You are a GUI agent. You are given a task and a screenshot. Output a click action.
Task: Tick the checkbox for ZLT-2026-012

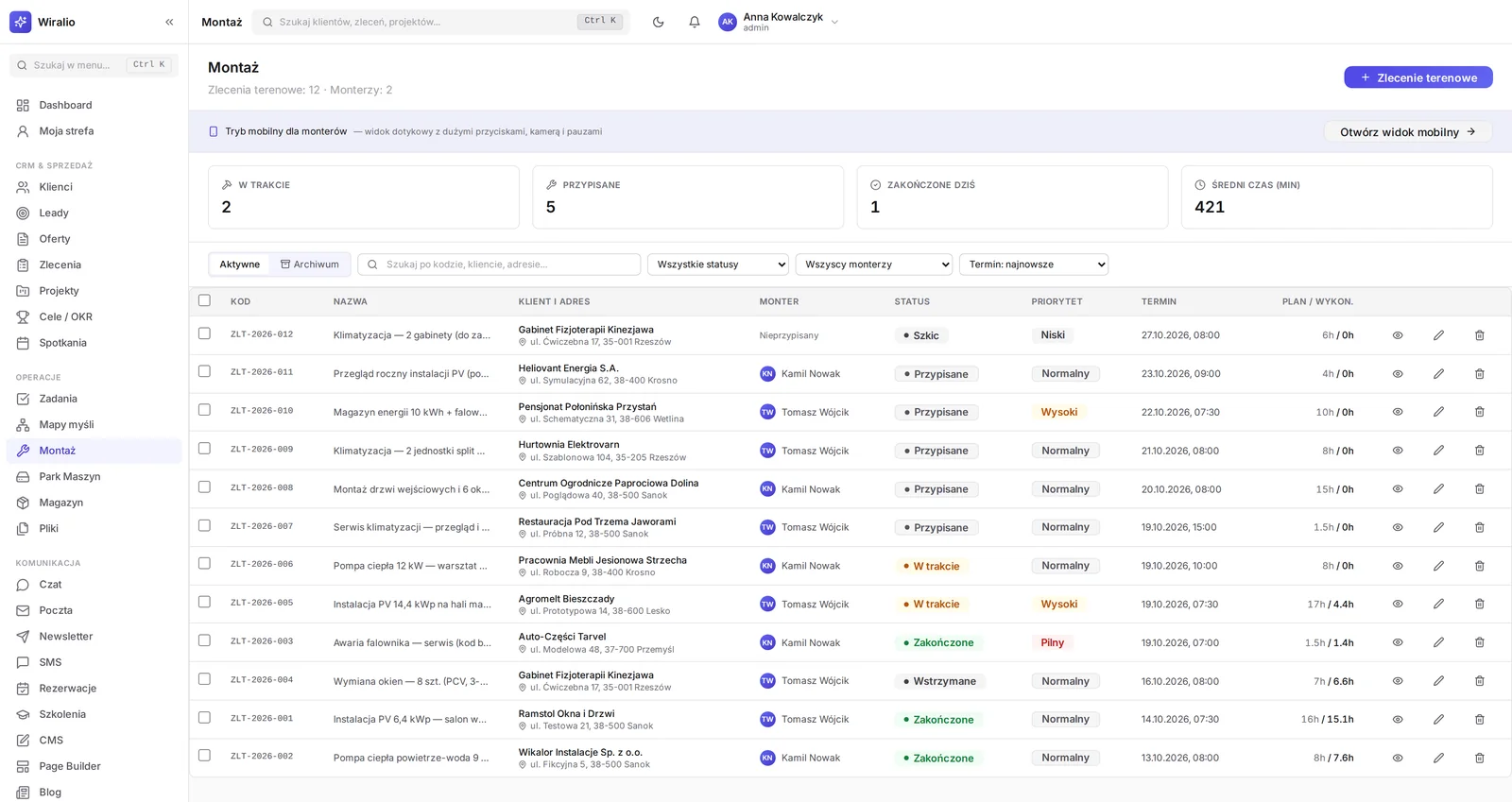coord(204,333)
